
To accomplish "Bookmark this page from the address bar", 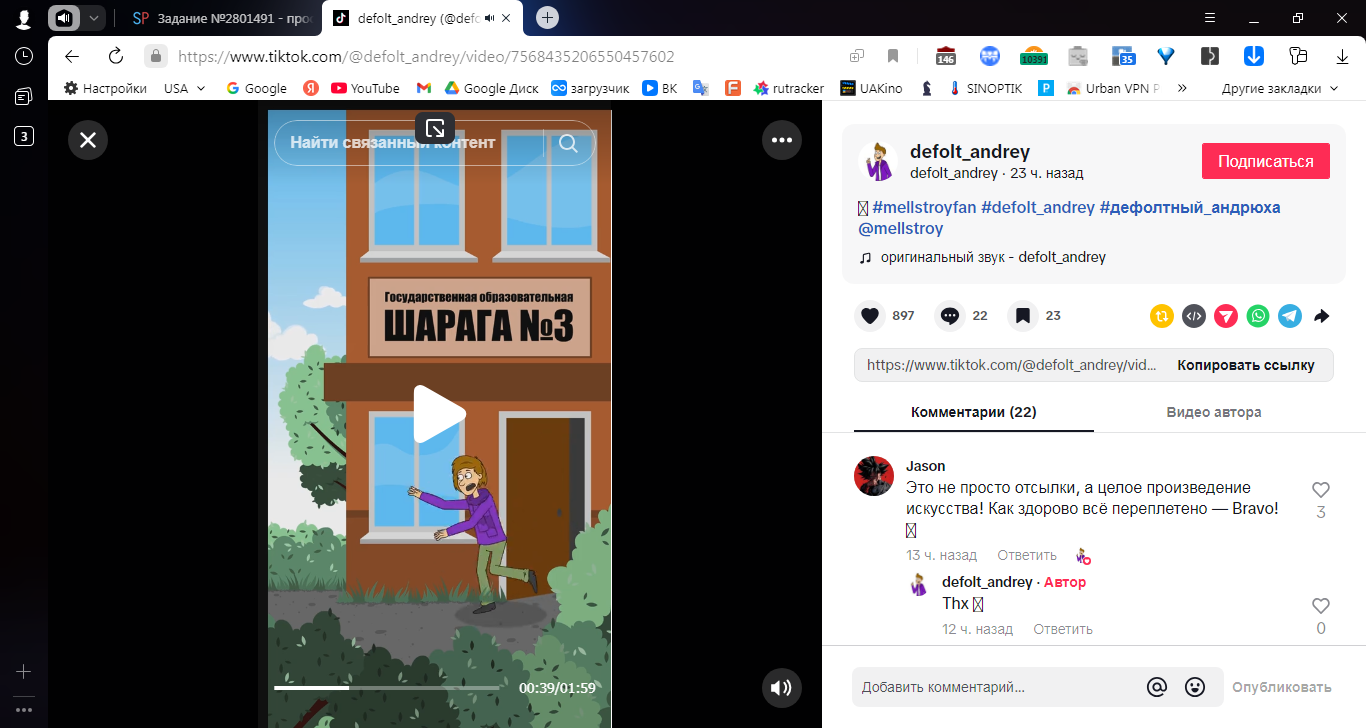I will pos(893,56).
